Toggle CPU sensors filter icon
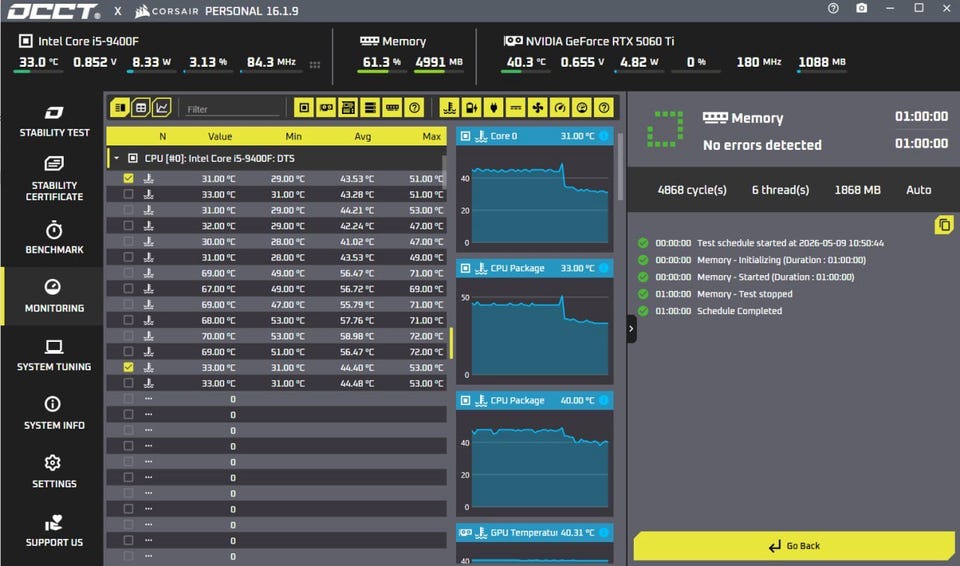960x566 pixels. (304, 108)
